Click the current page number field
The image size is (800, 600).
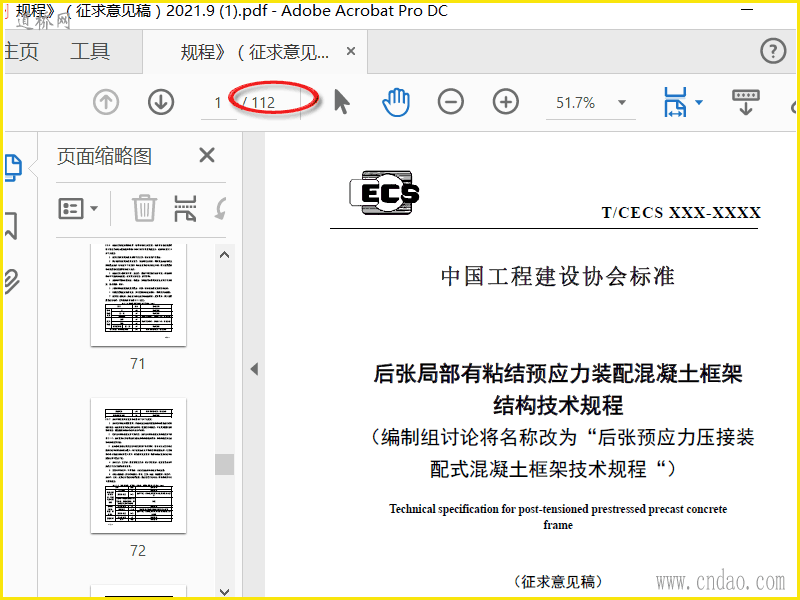click(218, 103)
